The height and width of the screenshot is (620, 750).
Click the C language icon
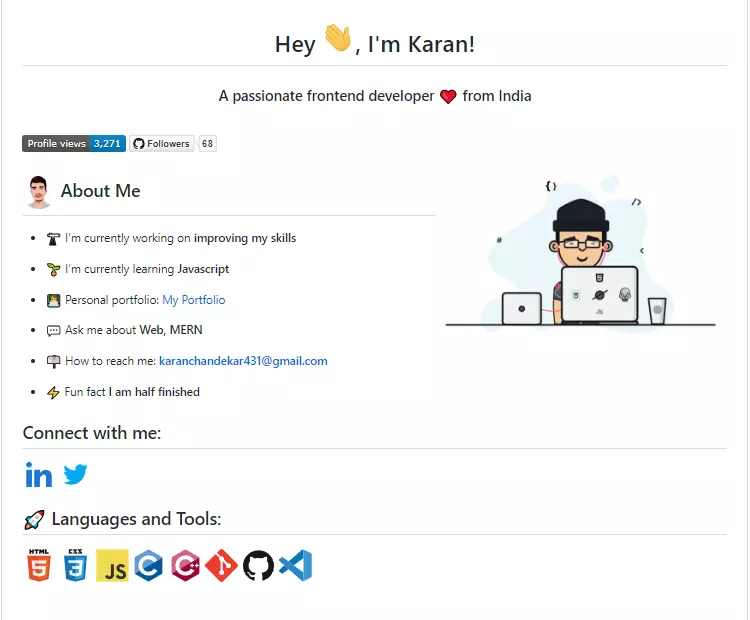(148, 565)
